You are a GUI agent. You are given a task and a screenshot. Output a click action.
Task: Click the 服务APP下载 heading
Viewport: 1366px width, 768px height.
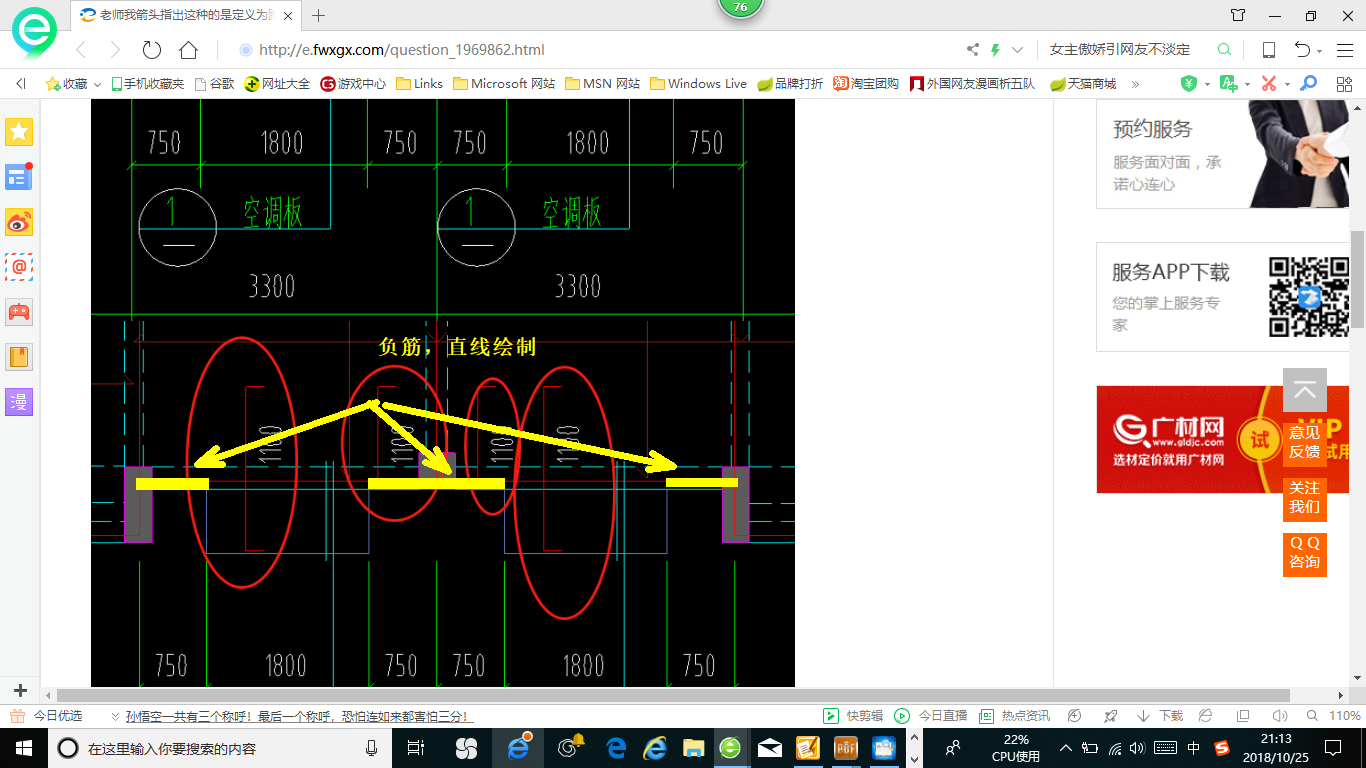[1171, 272]
